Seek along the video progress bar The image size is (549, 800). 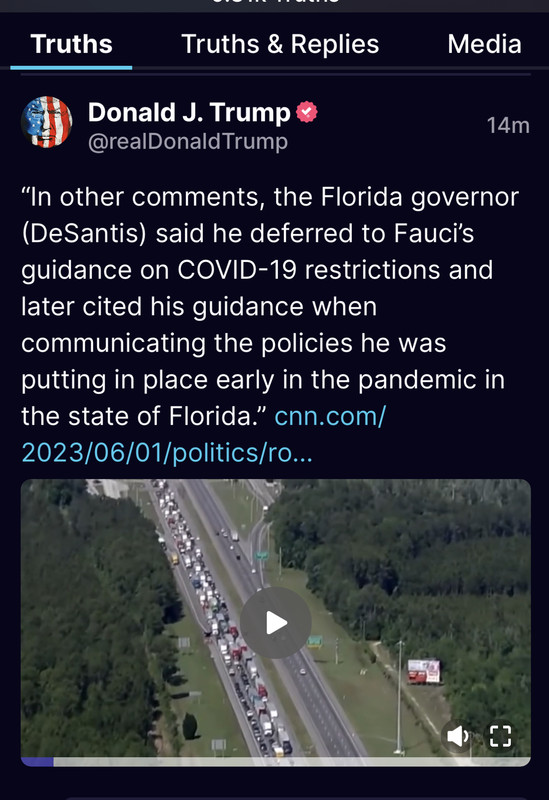(276, 762)
